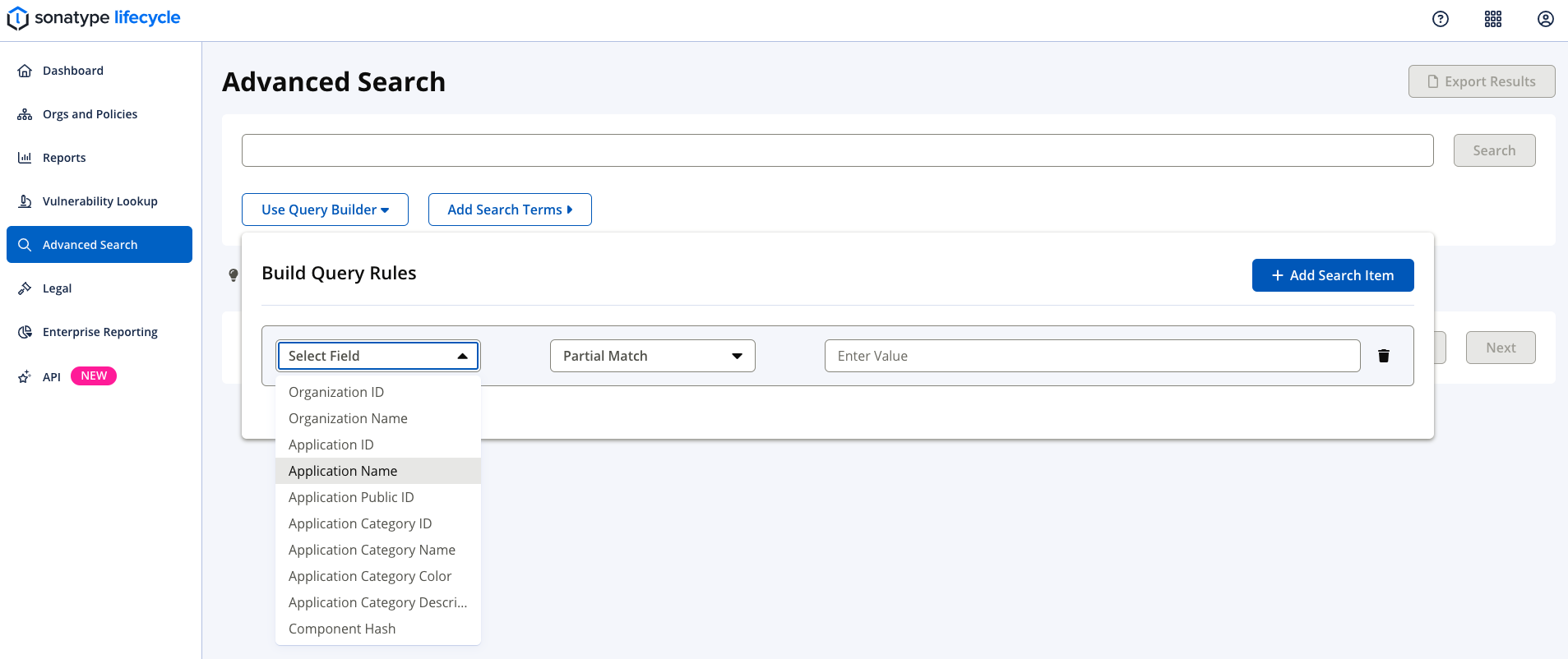Image resolution: width=1568 pixels, height=659 pixels.
Task: Choose Application Name from field list
Action: tap(343, 471)
